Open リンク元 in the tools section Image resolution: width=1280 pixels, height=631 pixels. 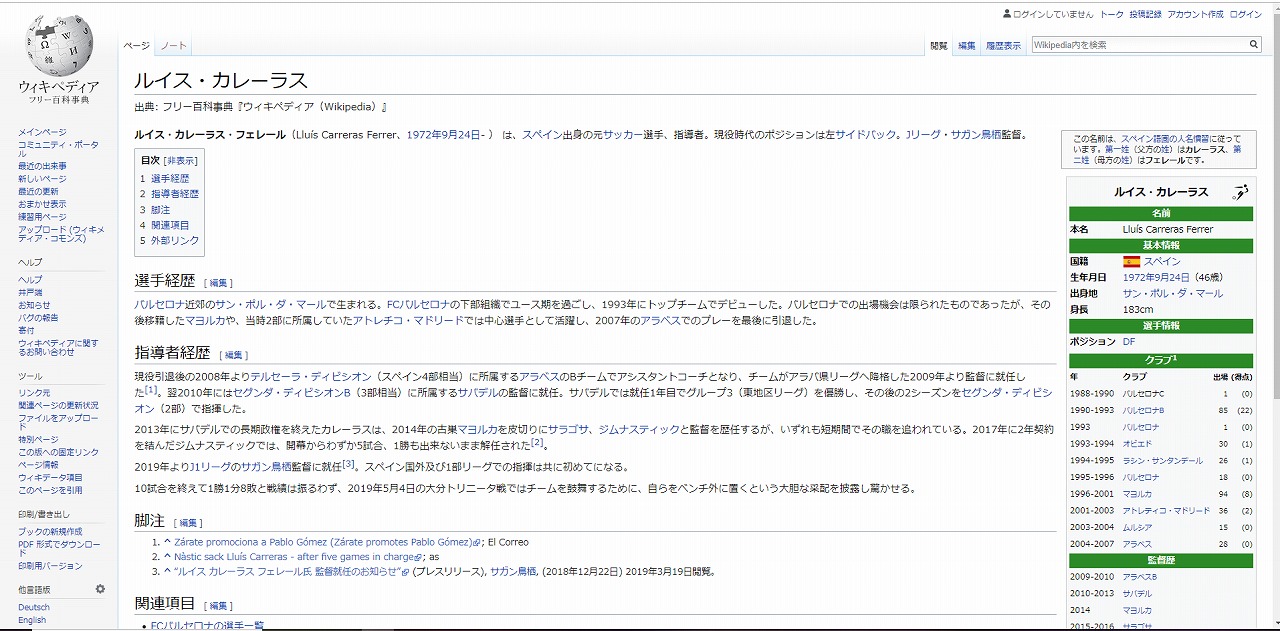[34, 393]
